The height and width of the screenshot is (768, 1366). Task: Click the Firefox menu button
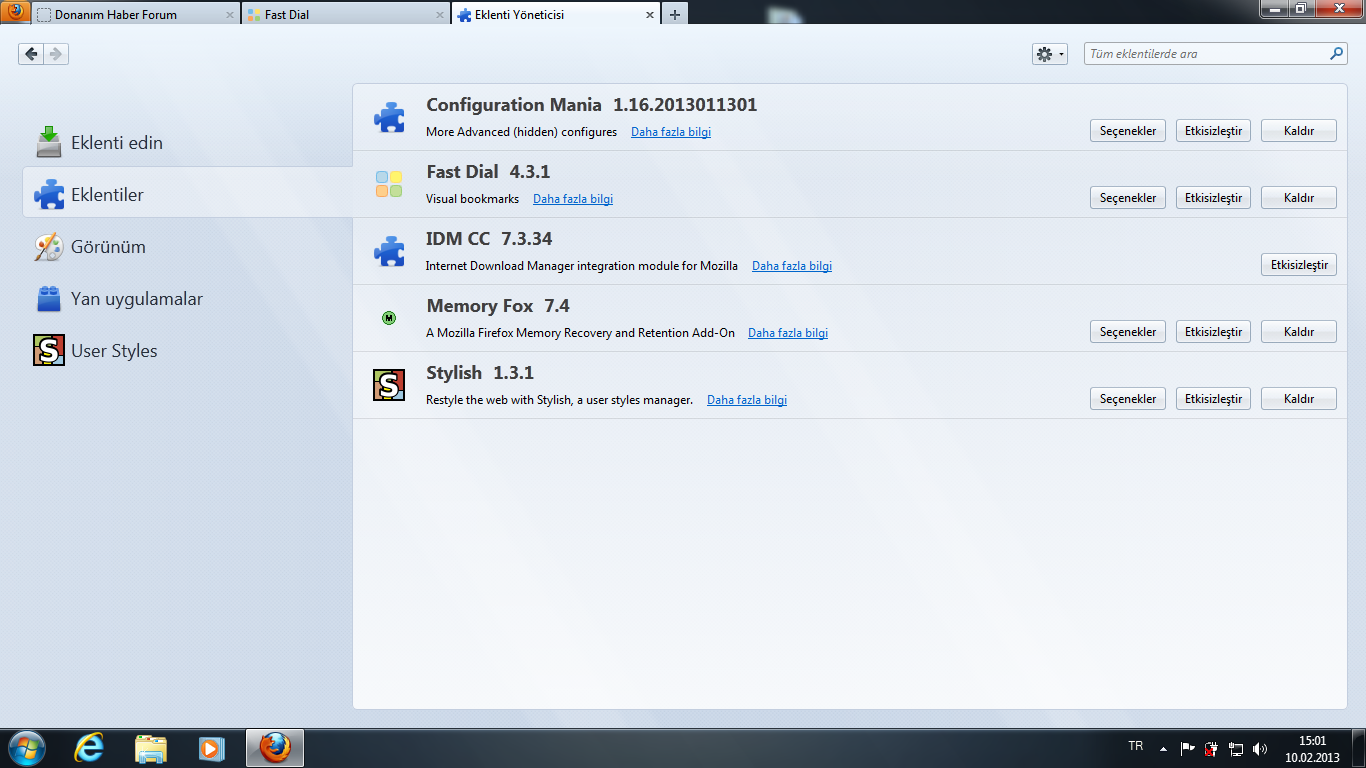(x=15, y=12)
